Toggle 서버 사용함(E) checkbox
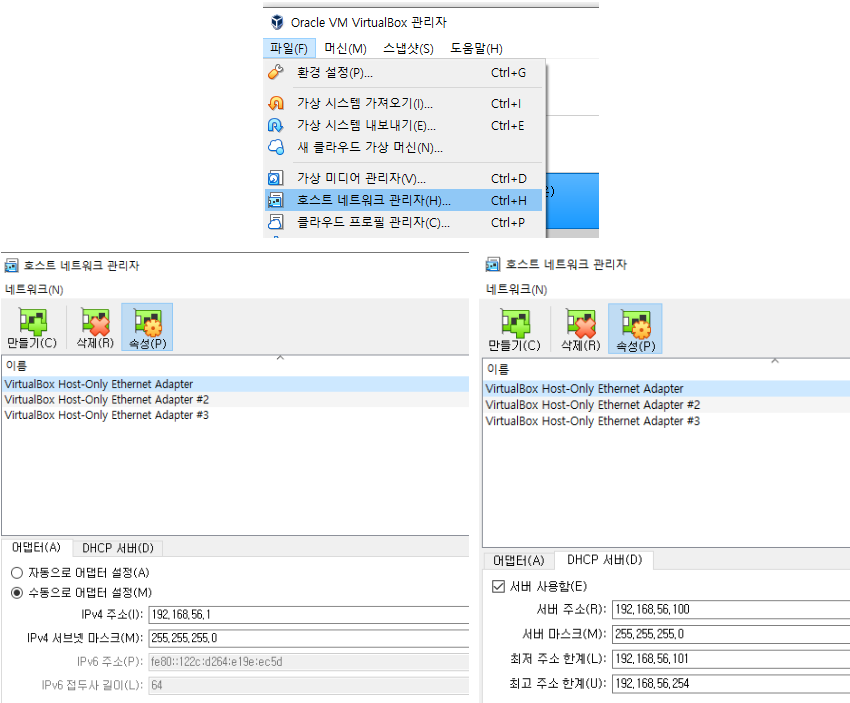The image size is (850, 703). point(498,586)
